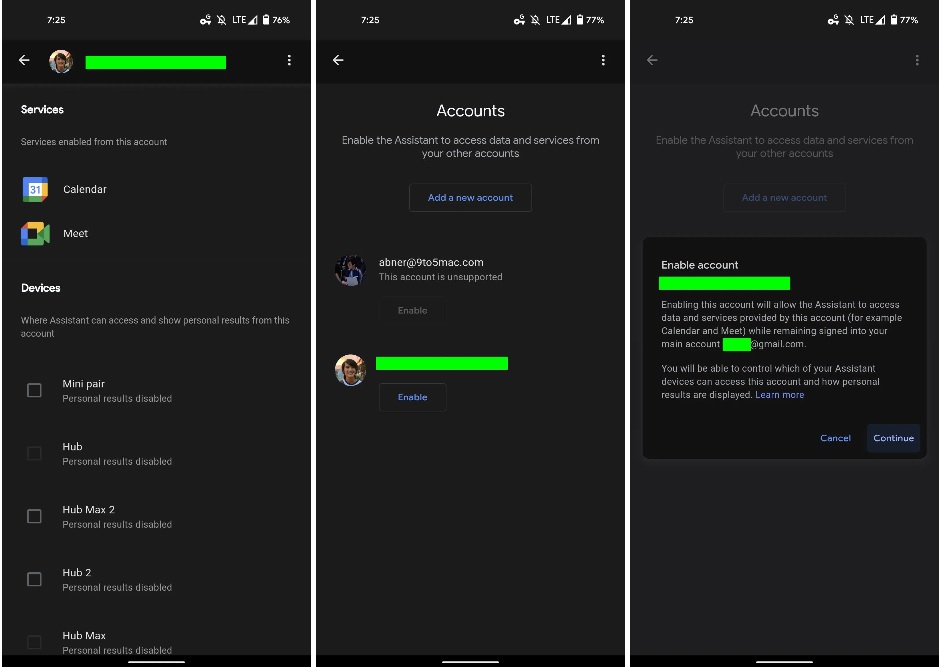The height and width of the screenshot is (667, 939).
Task: Tap Enable for the second account
Action: 412,397
